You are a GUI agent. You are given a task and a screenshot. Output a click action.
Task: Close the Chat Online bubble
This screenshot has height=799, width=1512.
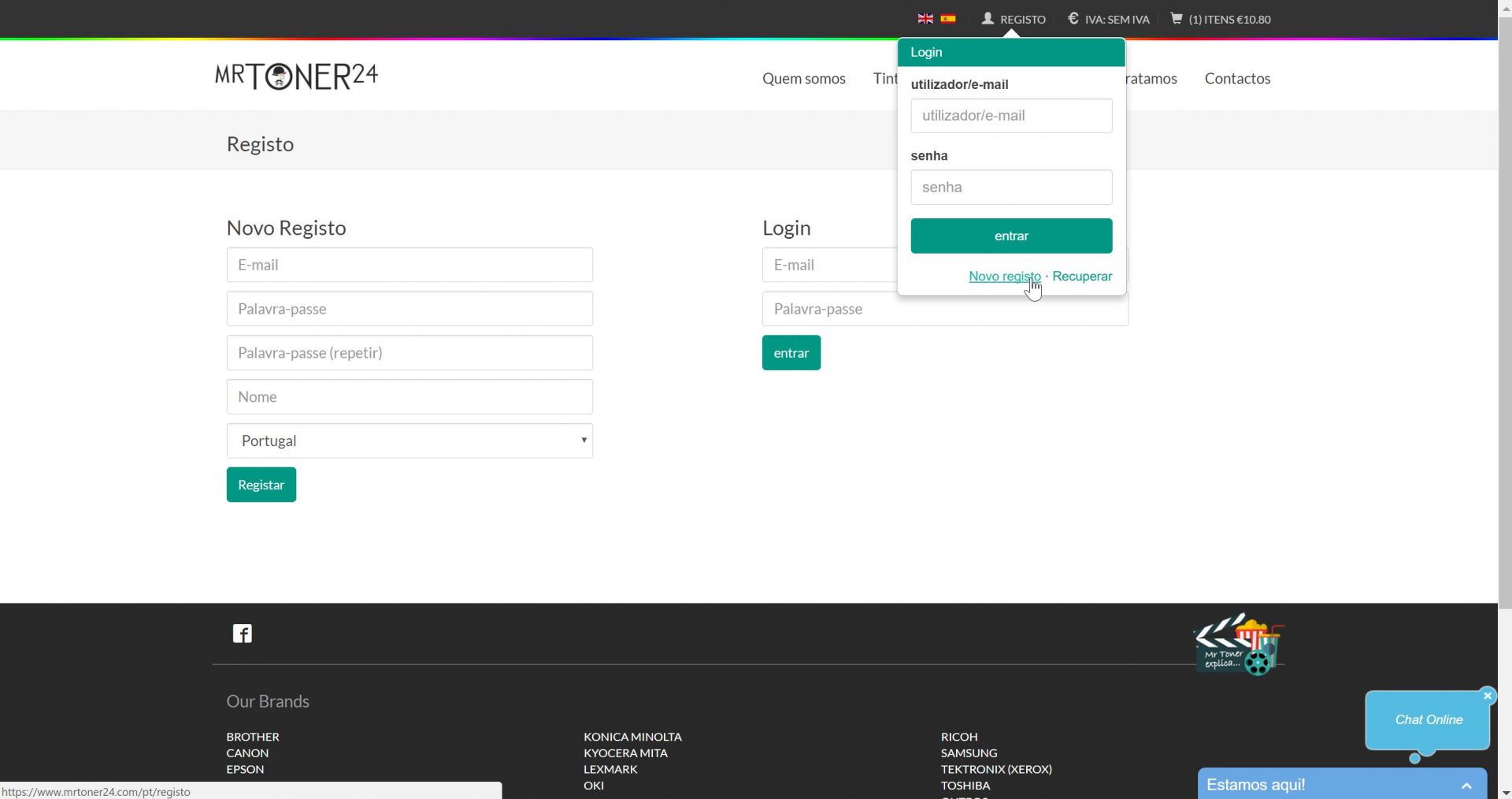pos(1488,696)
